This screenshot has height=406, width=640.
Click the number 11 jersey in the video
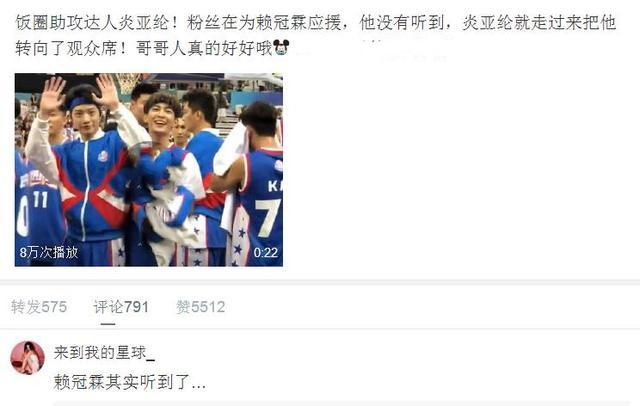[40, 200]
